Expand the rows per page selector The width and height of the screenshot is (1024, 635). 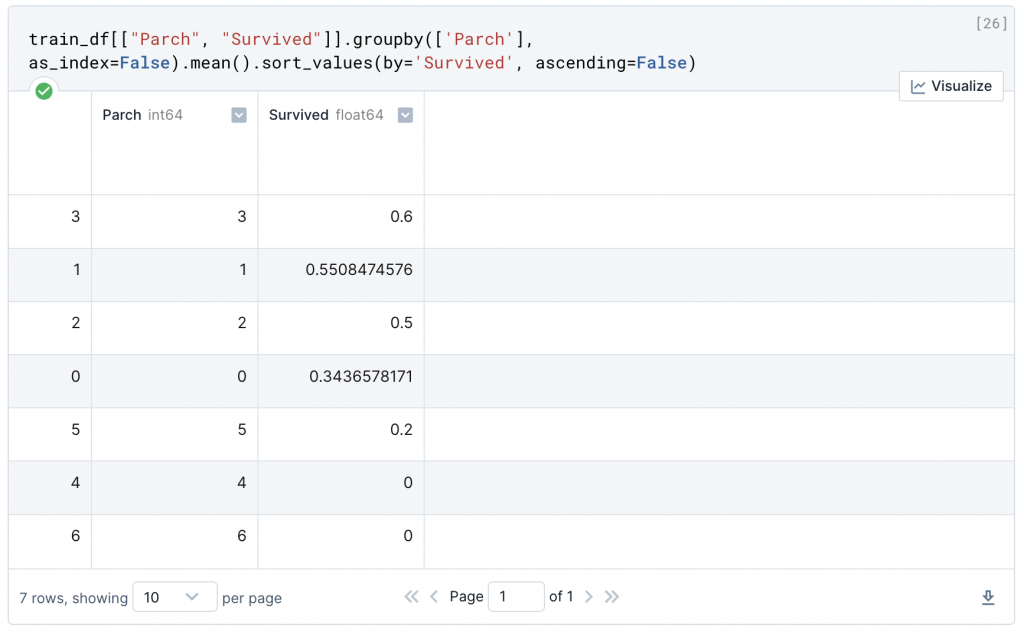[174, 597]
